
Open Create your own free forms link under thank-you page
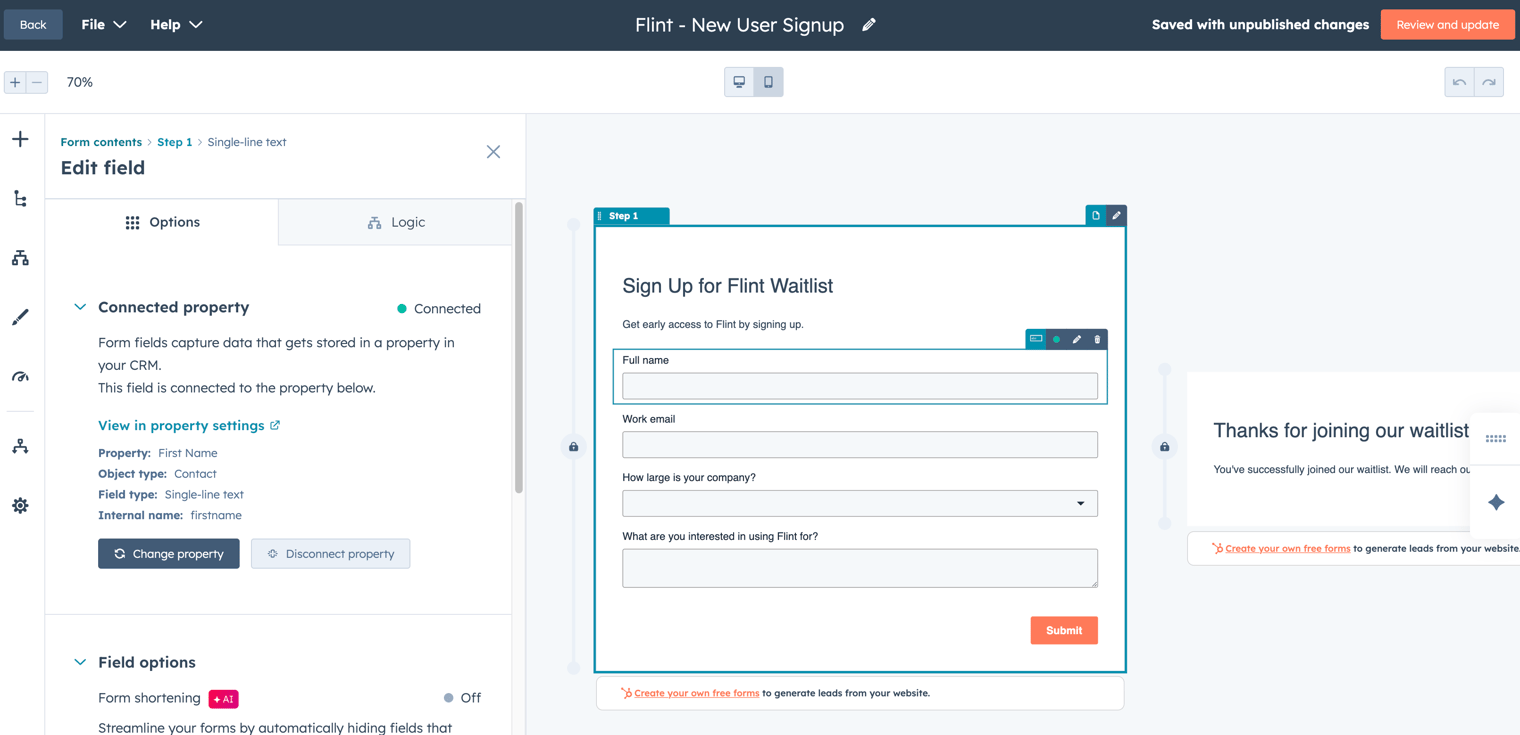[x=1287, y=548]
